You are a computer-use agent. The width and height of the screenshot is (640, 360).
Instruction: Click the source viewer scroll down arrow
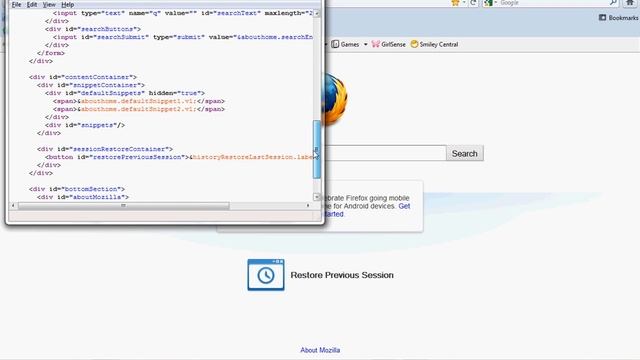pos(316,197)
